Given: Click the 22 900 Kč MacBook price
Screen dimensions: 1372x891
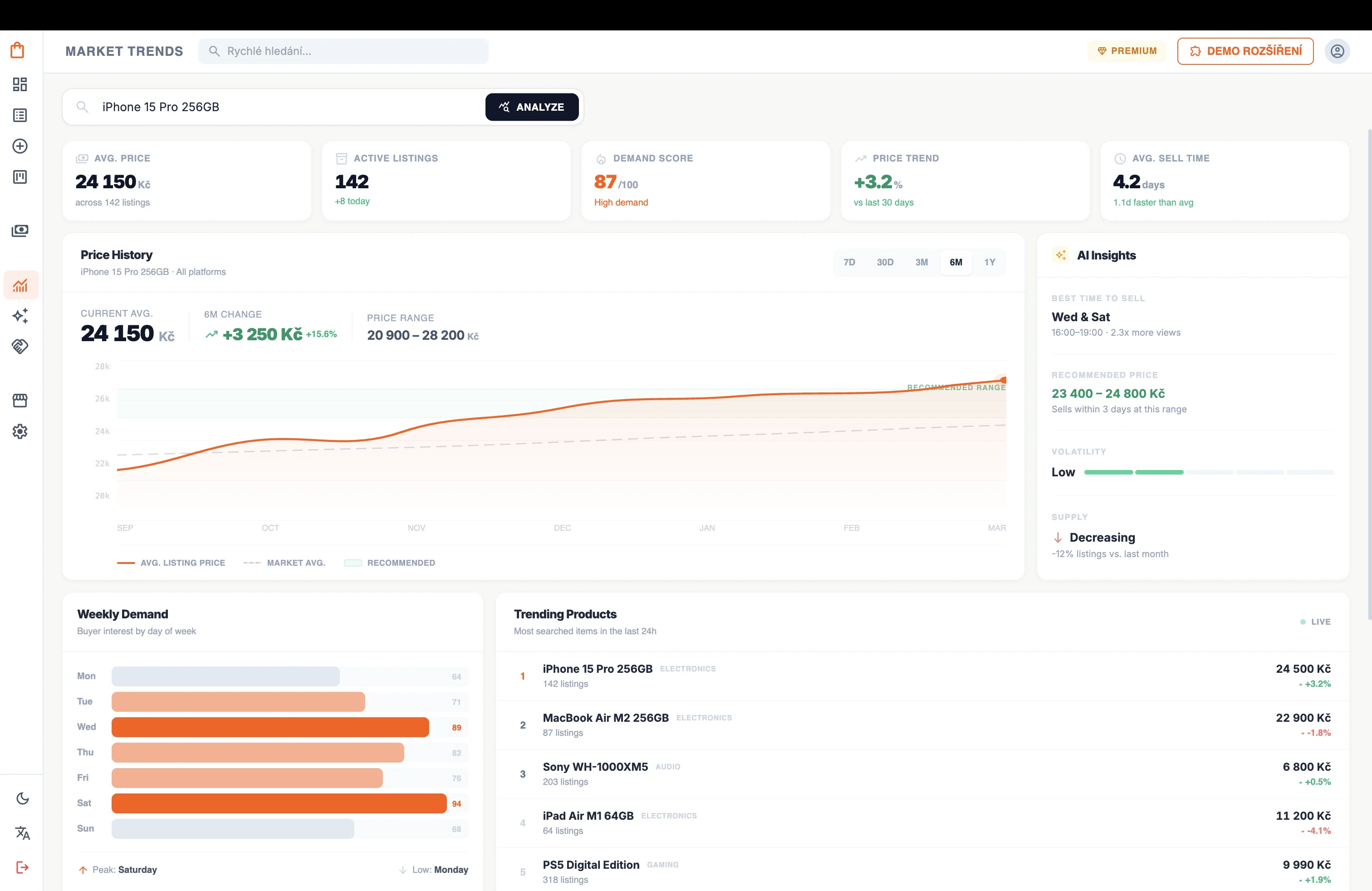Looking at the screenshot, I should 1303,718.
